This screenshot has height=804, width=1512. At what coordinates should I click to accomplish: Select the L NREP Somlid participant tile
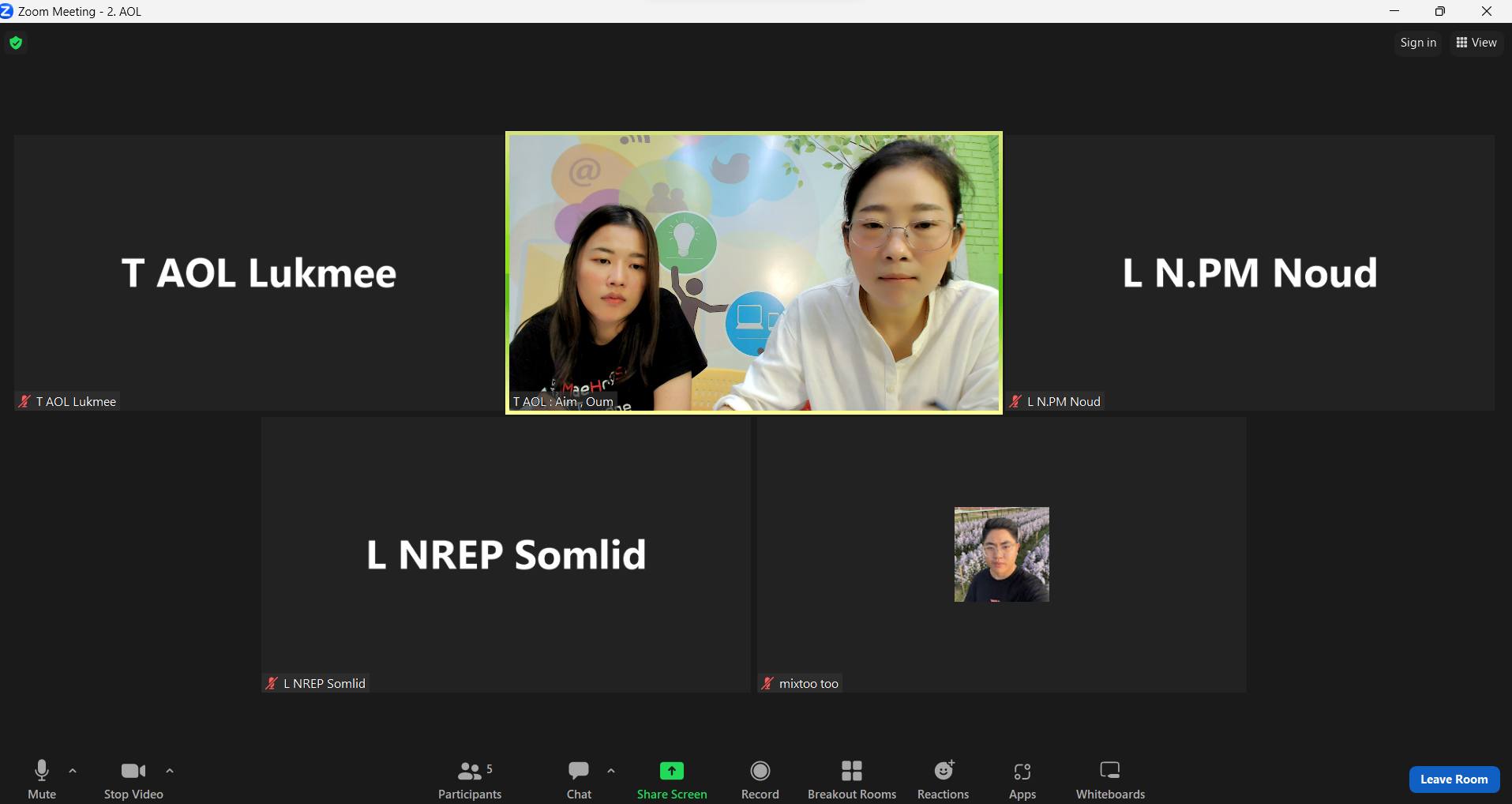pos(505,554)
